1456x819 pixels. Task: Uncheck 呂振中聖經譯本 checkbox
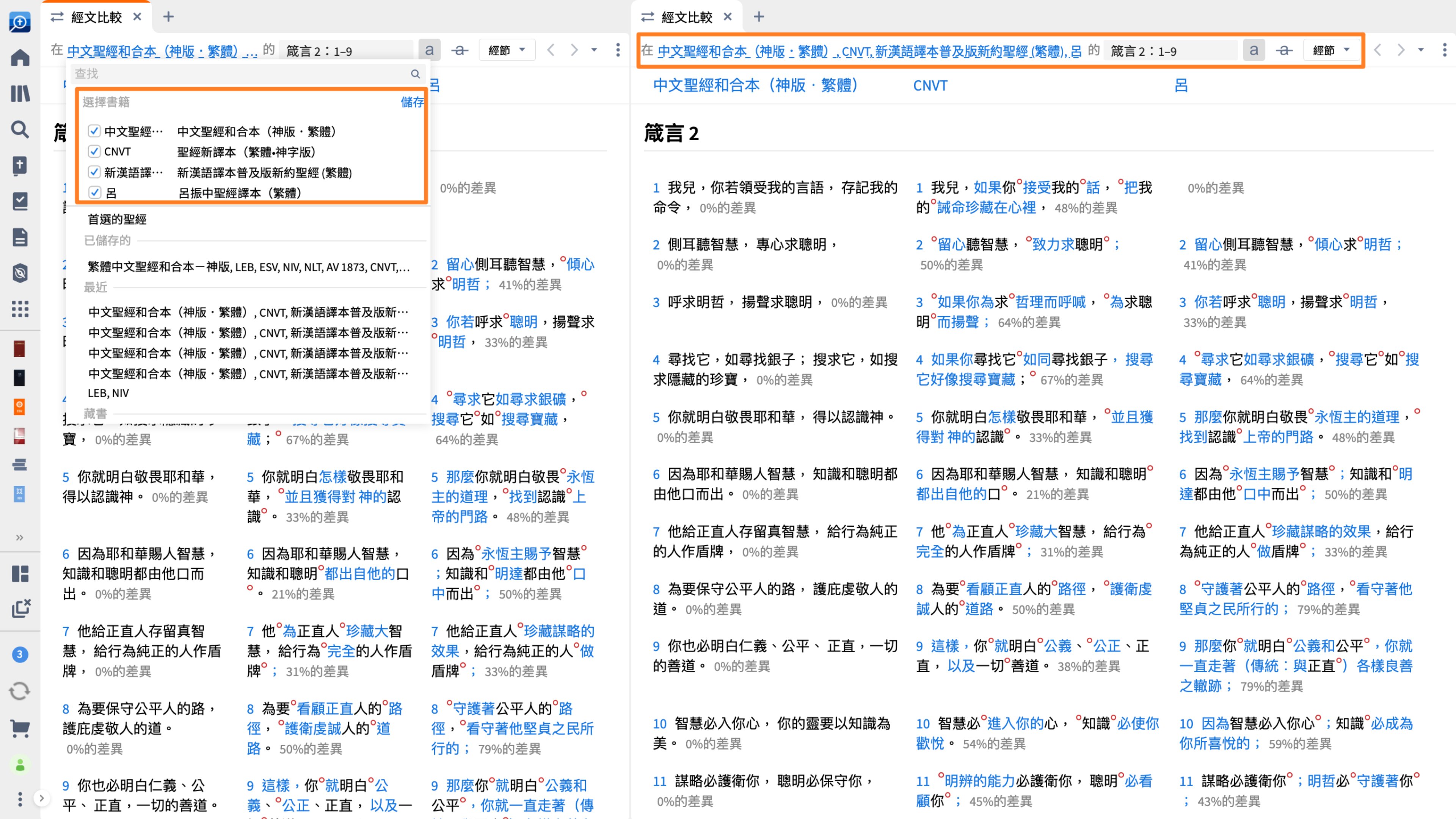[x=94, y=193]
